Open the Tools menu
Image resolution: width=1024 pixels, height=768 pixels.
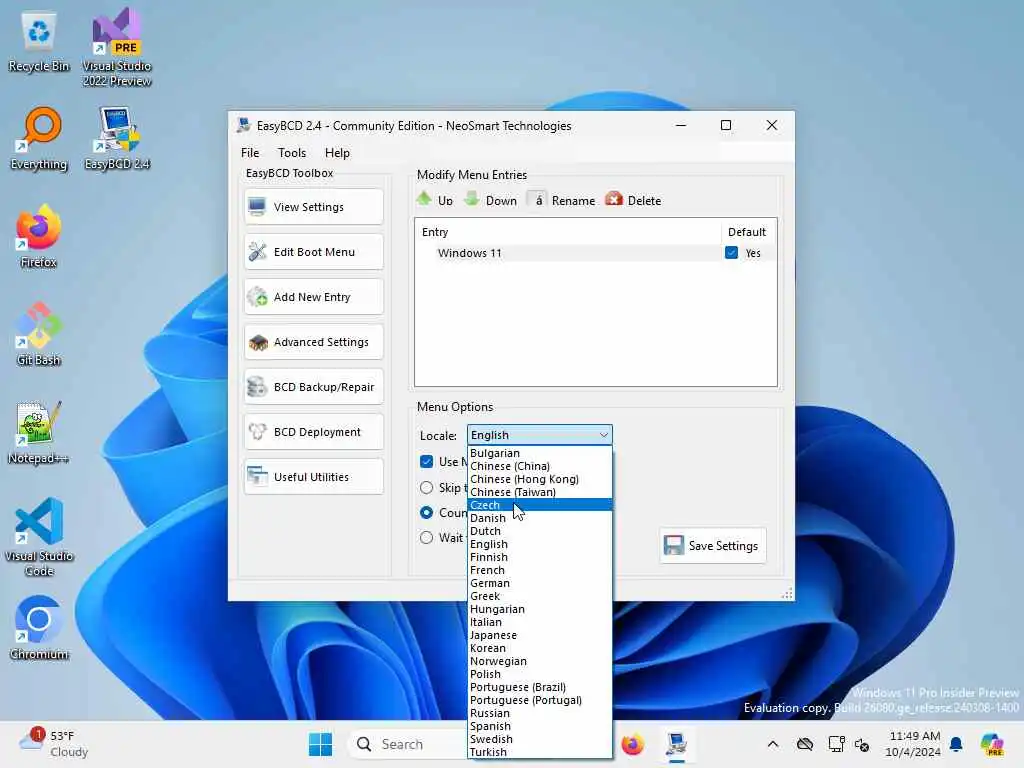[292, 153]
